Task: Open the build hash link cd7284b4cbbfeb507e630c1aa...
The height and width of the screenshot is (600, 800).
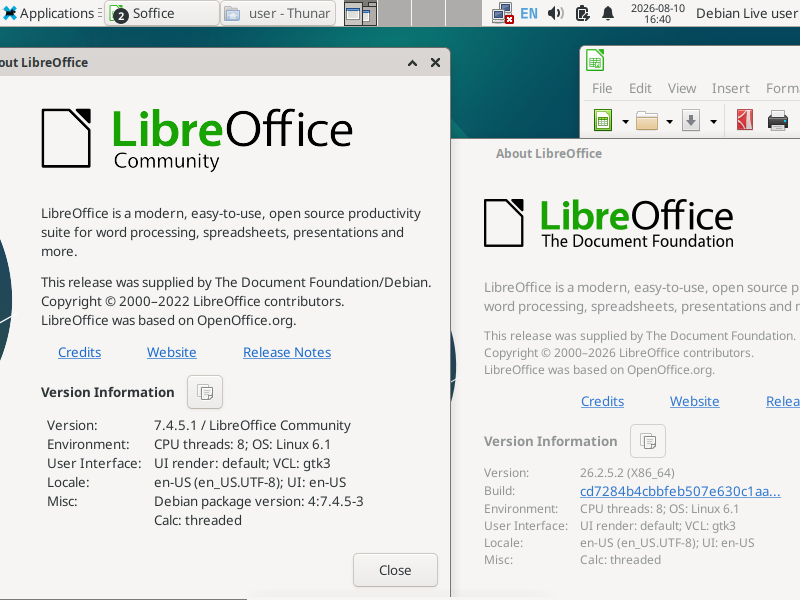Action: click(x=680, y=491)
